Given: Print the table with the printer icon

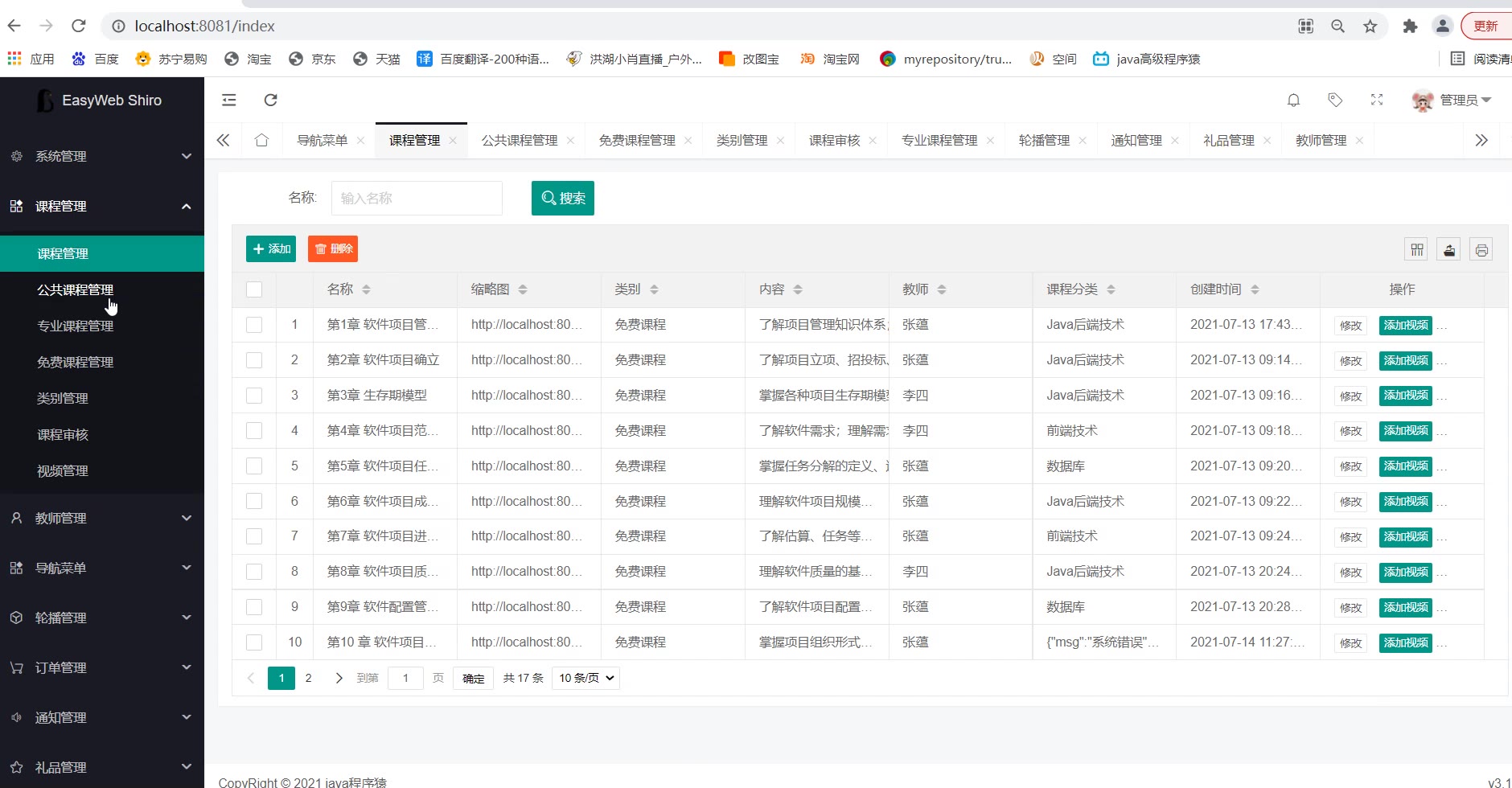Looking at the screenshot, I should (x=1481, y=249).
